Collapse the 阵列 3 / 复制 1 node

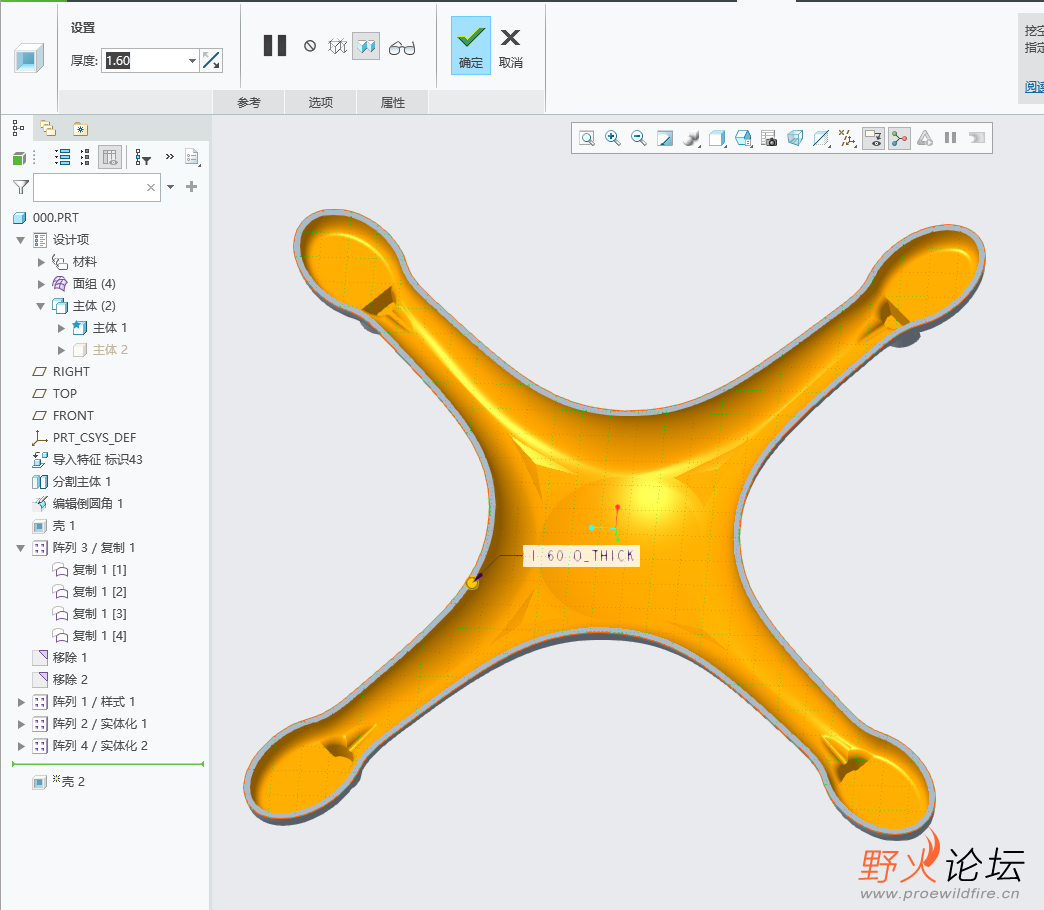tap(21, 548)
